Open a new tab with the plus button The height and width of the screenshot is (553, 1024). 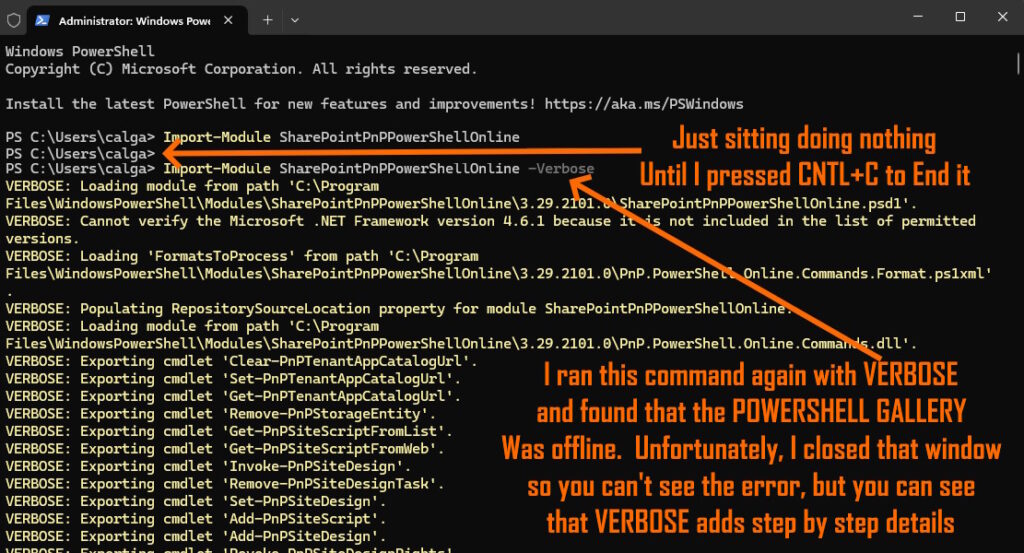click(268, 20)
